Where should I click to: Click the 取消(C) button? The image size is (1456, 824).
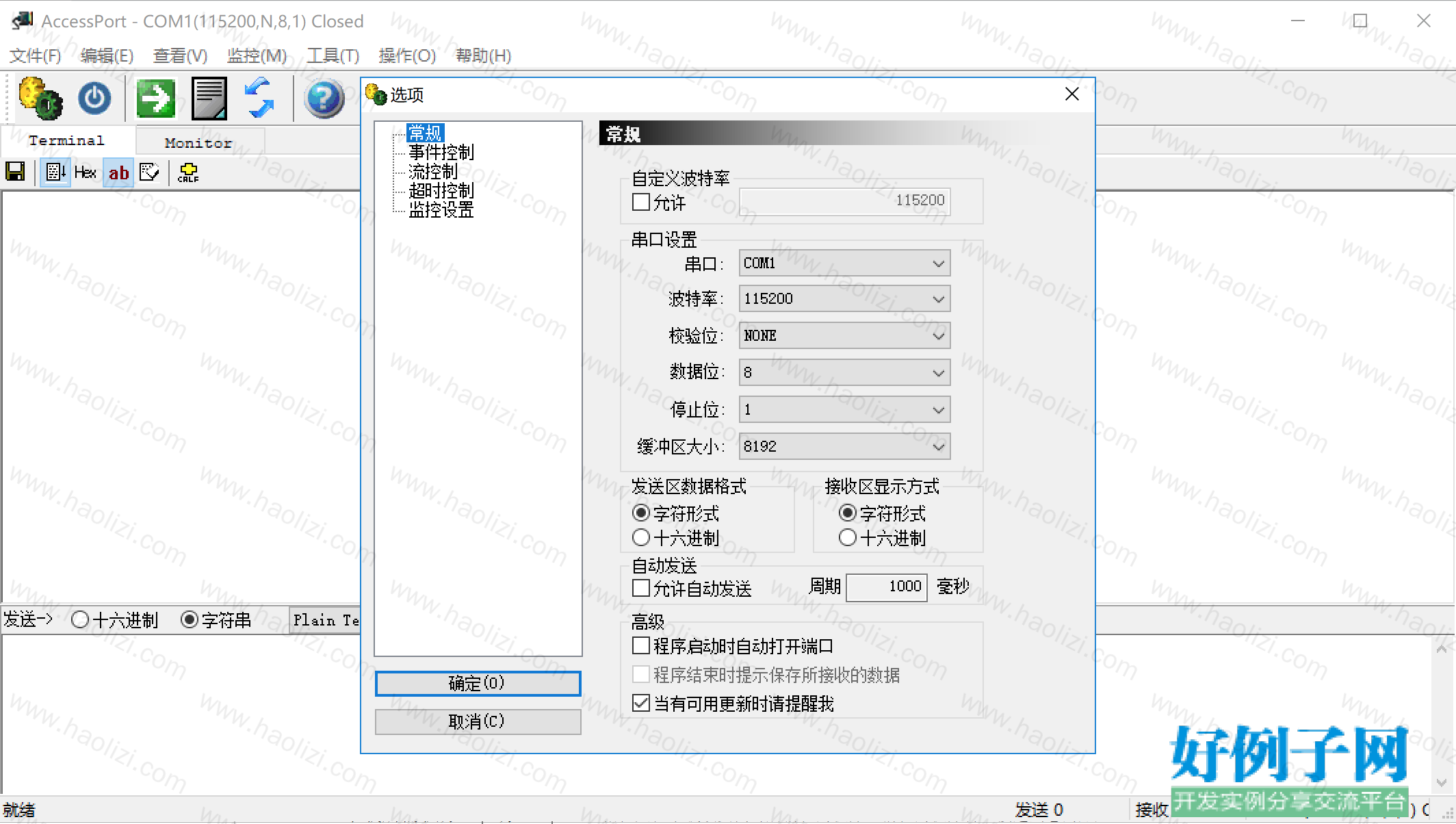point(478,721)
